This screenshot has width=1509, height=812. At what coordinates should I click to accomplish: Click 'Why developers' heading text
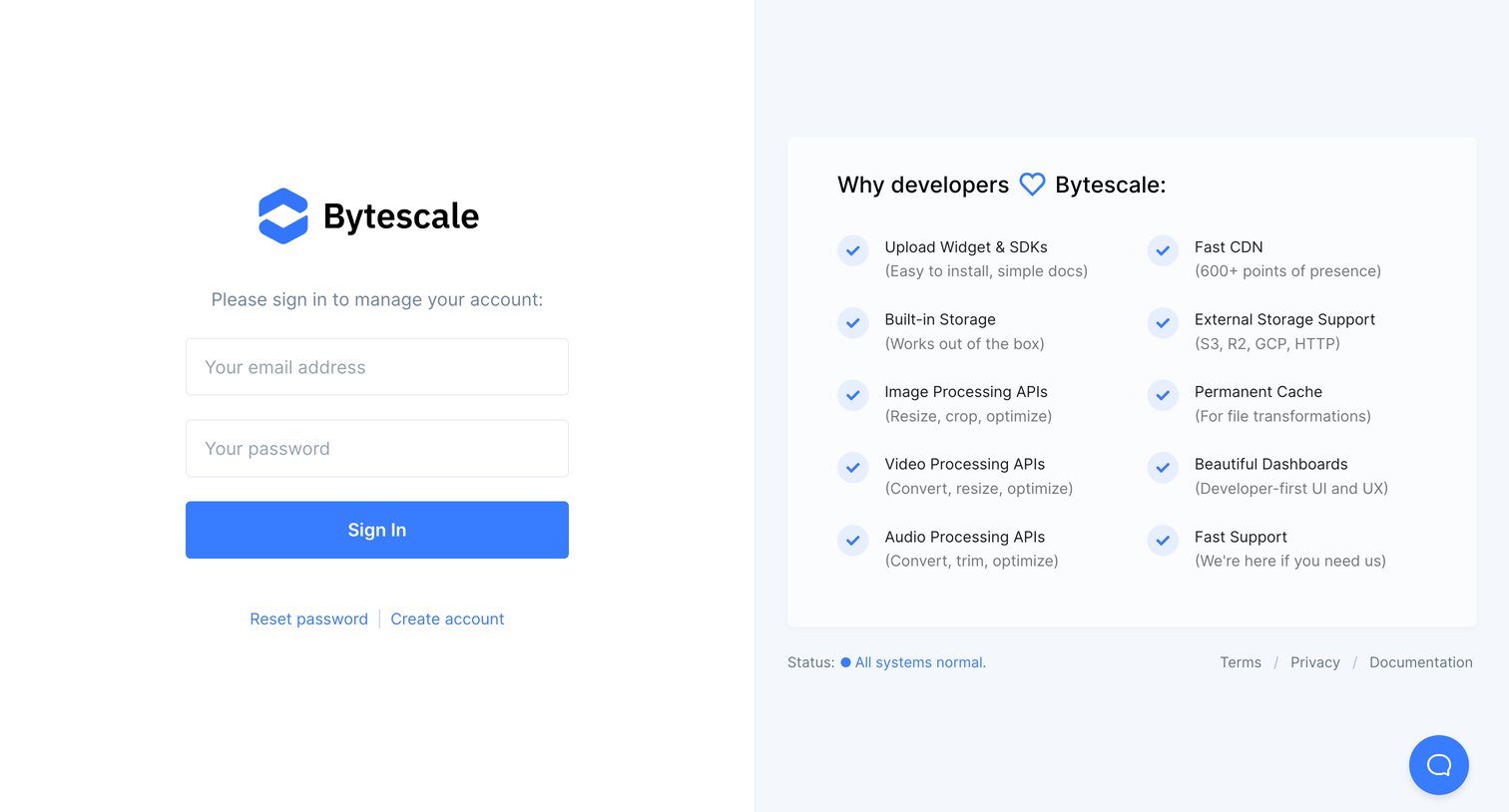[x=923, y=185]
